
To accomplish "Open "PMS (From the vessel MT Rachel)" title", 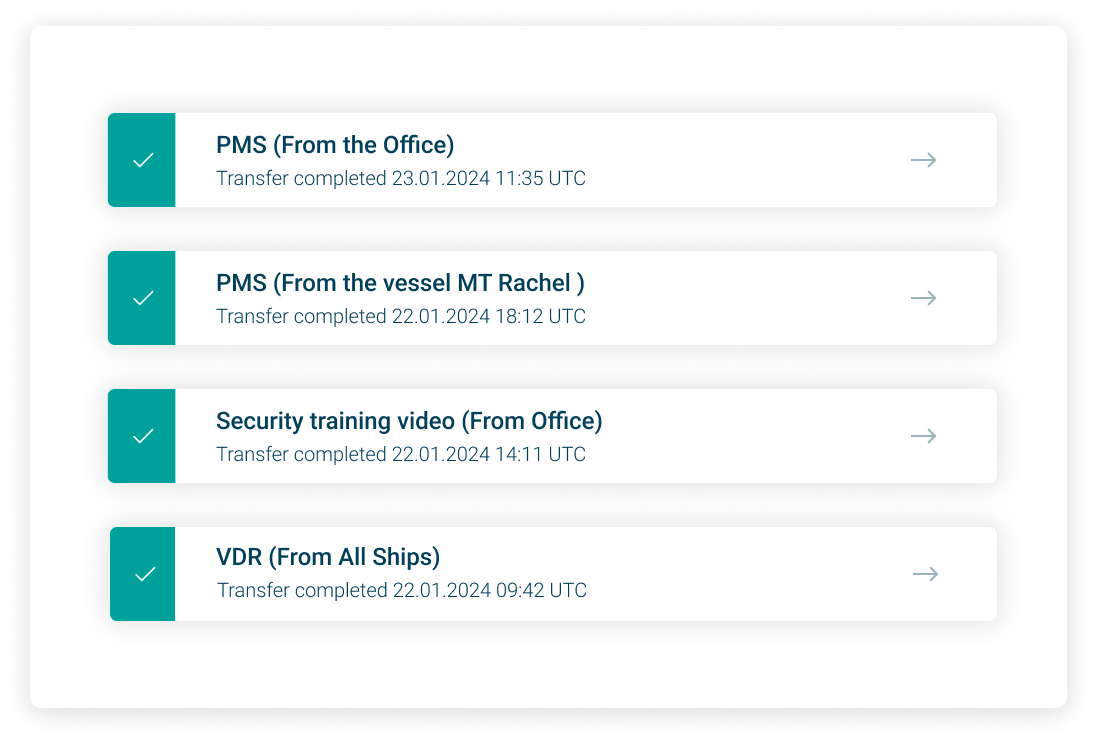I will click(x=400, y=283).
